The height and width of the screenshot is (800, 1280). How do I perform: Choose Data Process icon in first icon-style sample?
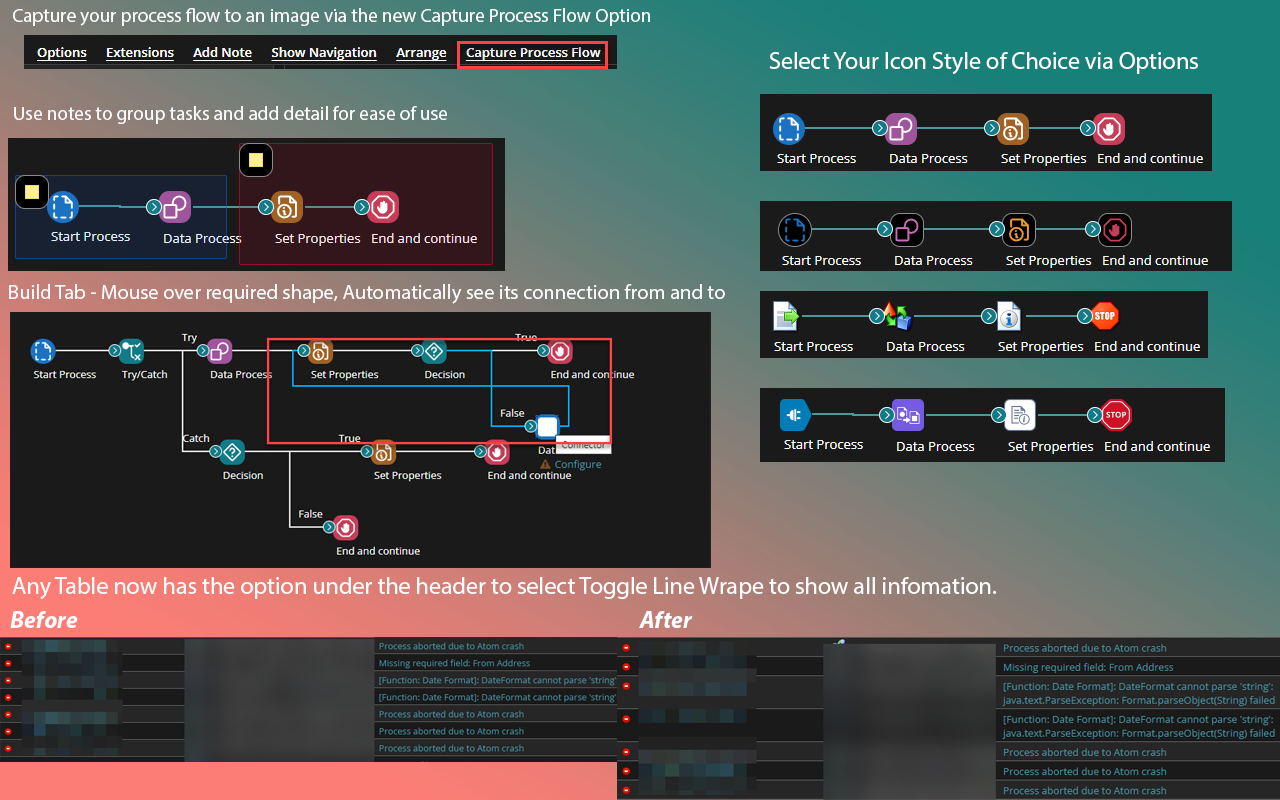tap(901, 129)
